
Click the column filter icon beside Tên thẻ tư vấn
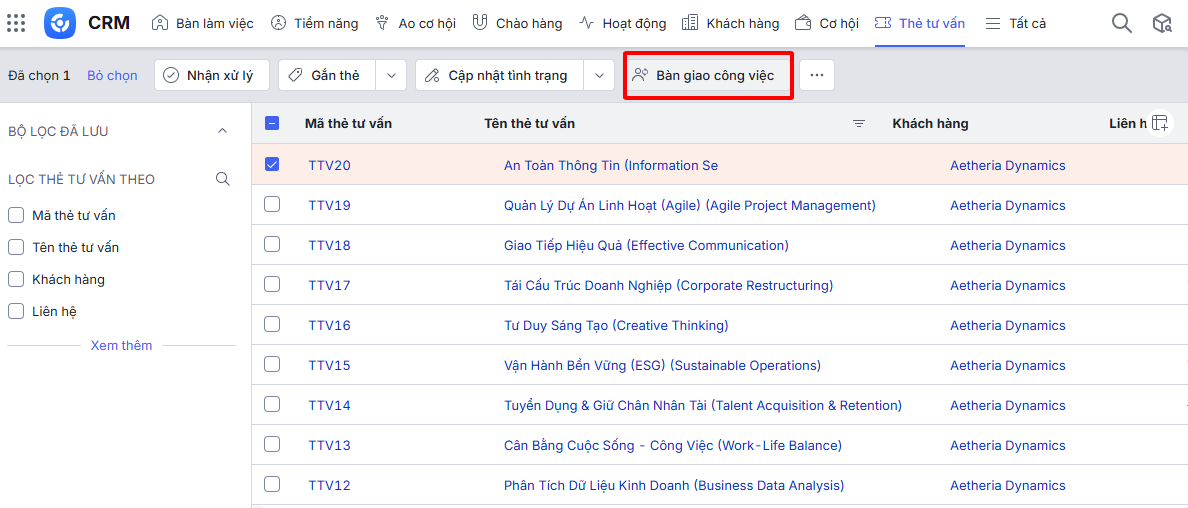pos(858,124)
